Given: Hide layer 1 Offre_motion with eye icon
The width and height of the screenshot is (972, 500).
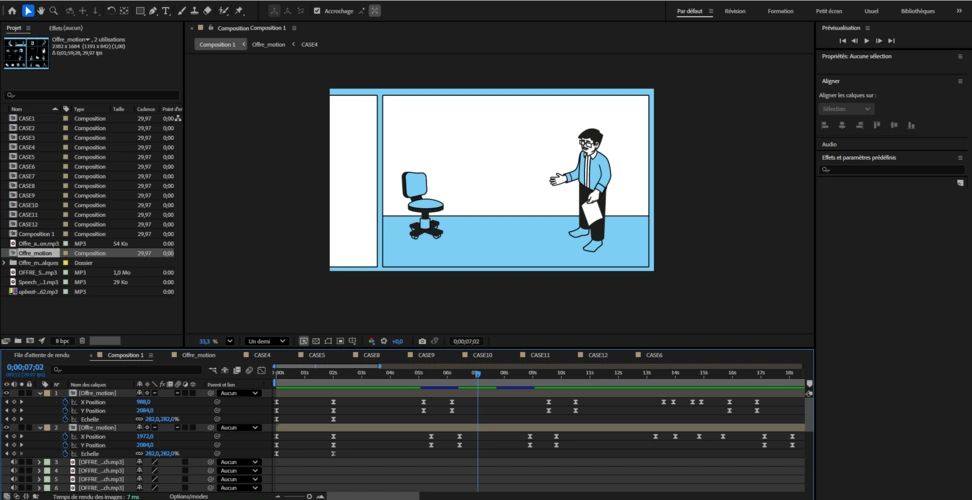Looking at the screenshot, I should [x=6, y=393].
